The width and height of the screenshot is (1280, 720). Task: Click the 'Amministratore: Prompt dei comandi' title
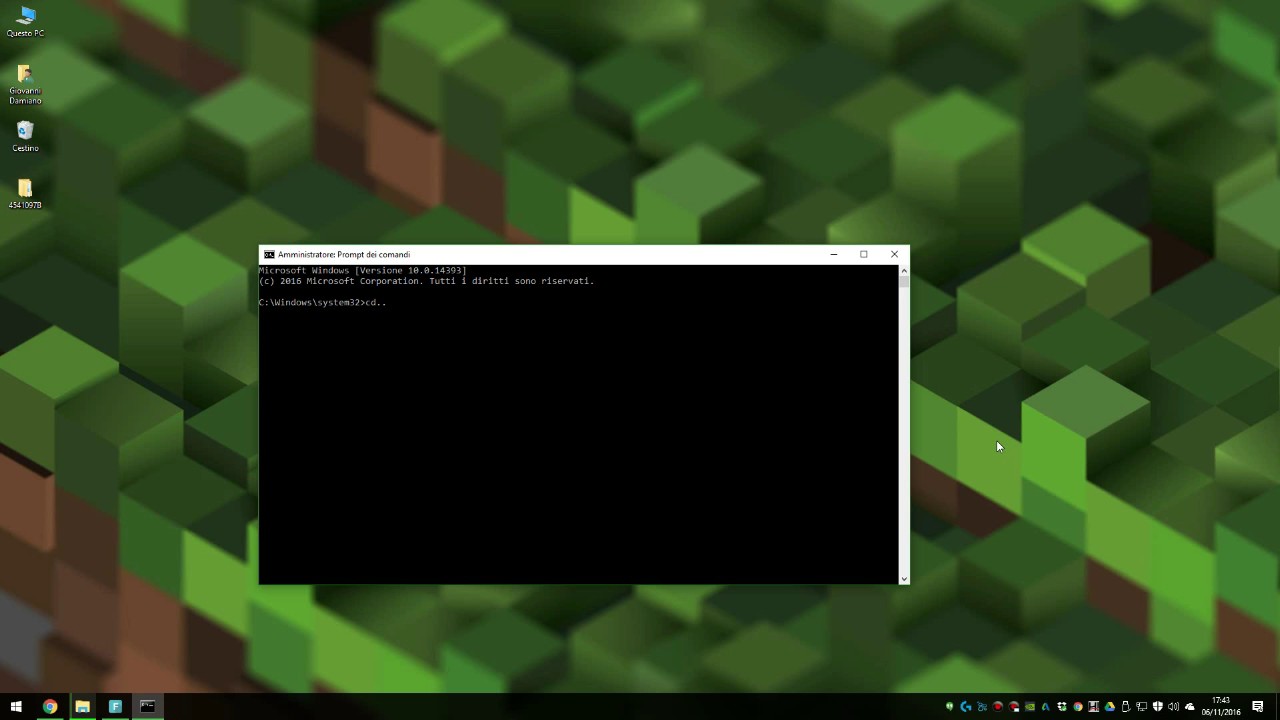coord(344,254)
